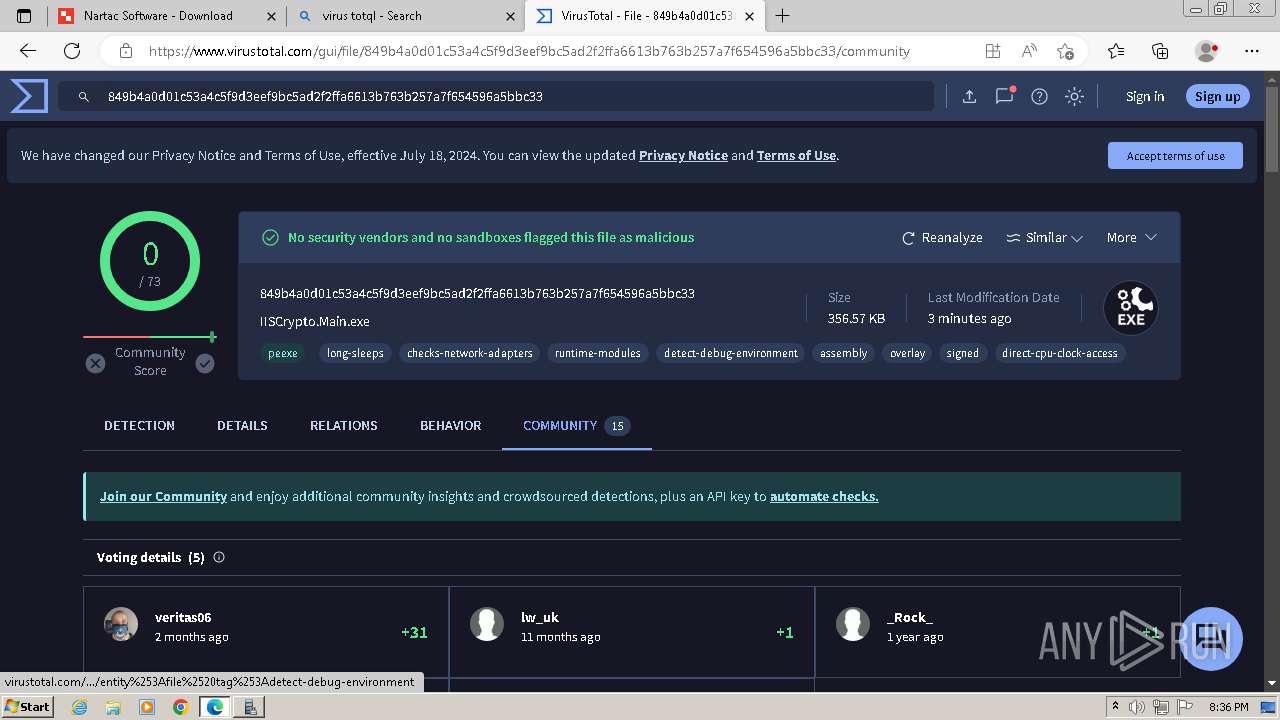Click the assembly tag

(x=843, y=353)
